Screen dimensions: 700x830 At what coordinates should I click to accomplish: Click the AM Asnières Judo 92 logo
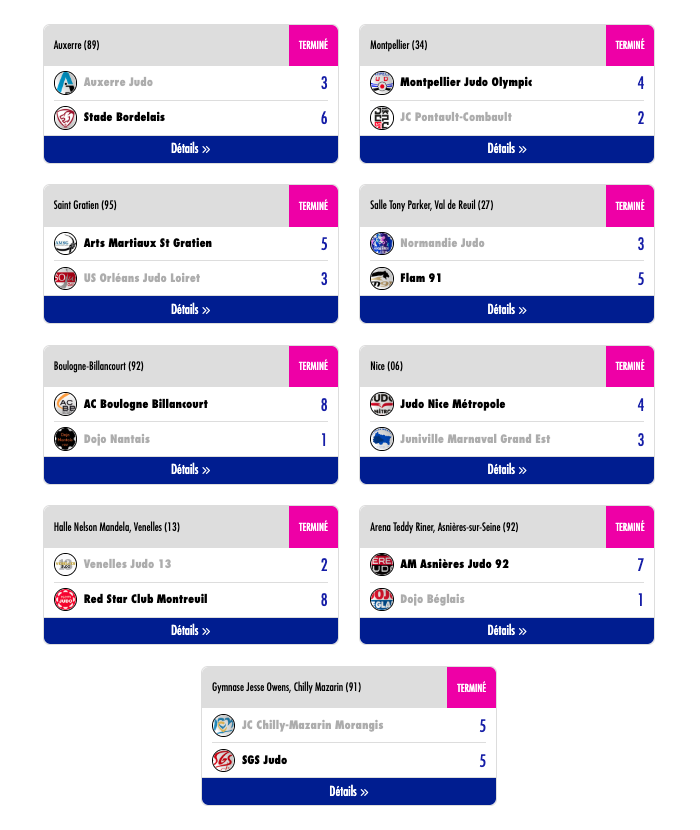tap(381, 564)
